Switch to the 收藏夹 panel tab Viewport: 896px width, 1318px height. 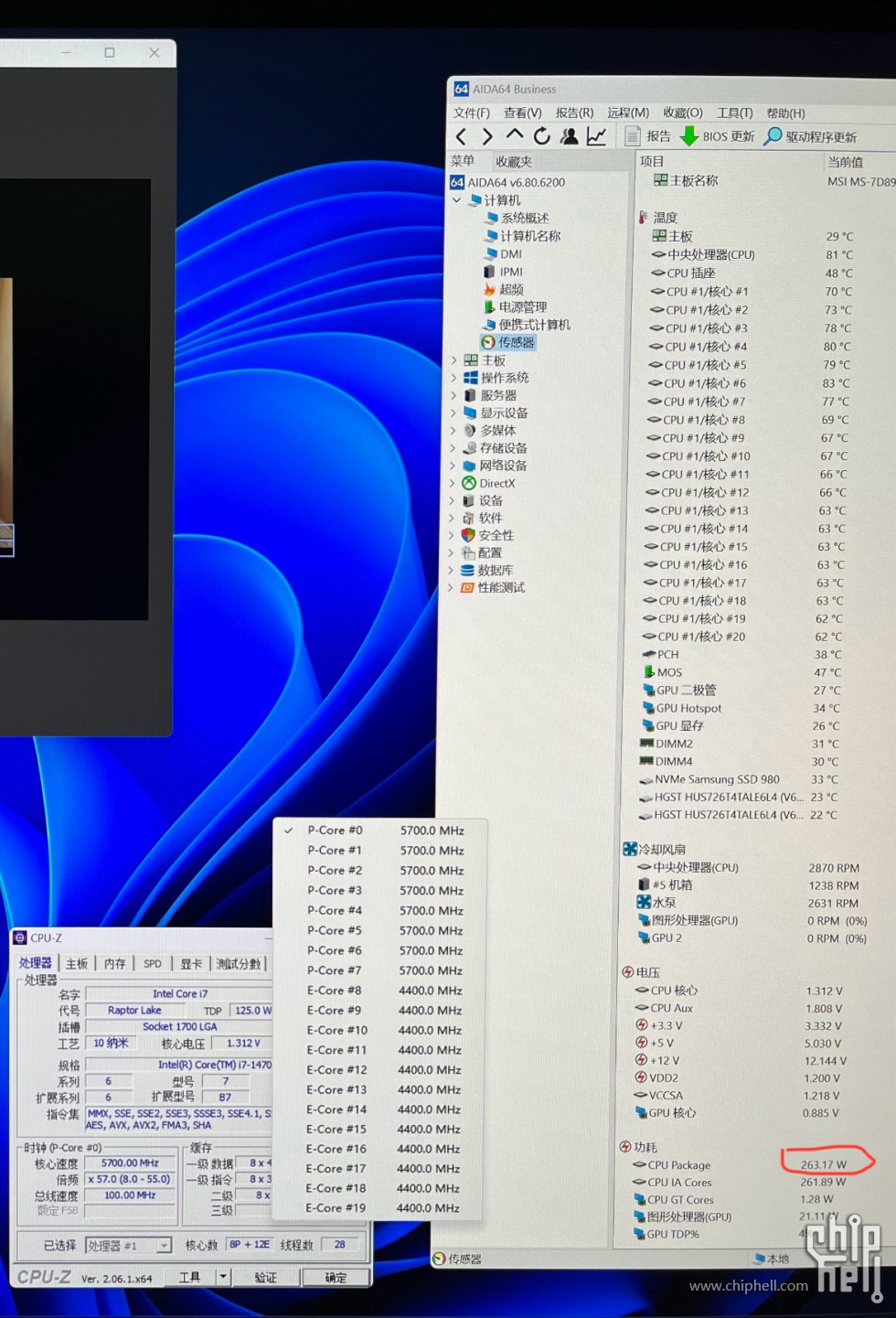point(514,162)
